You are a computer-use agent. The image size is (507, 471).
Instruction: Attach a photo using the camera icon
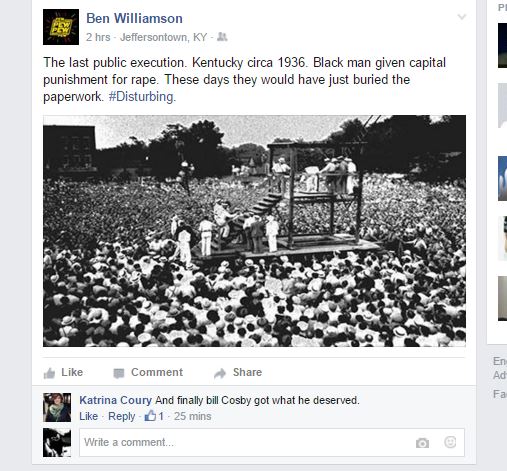422,443
